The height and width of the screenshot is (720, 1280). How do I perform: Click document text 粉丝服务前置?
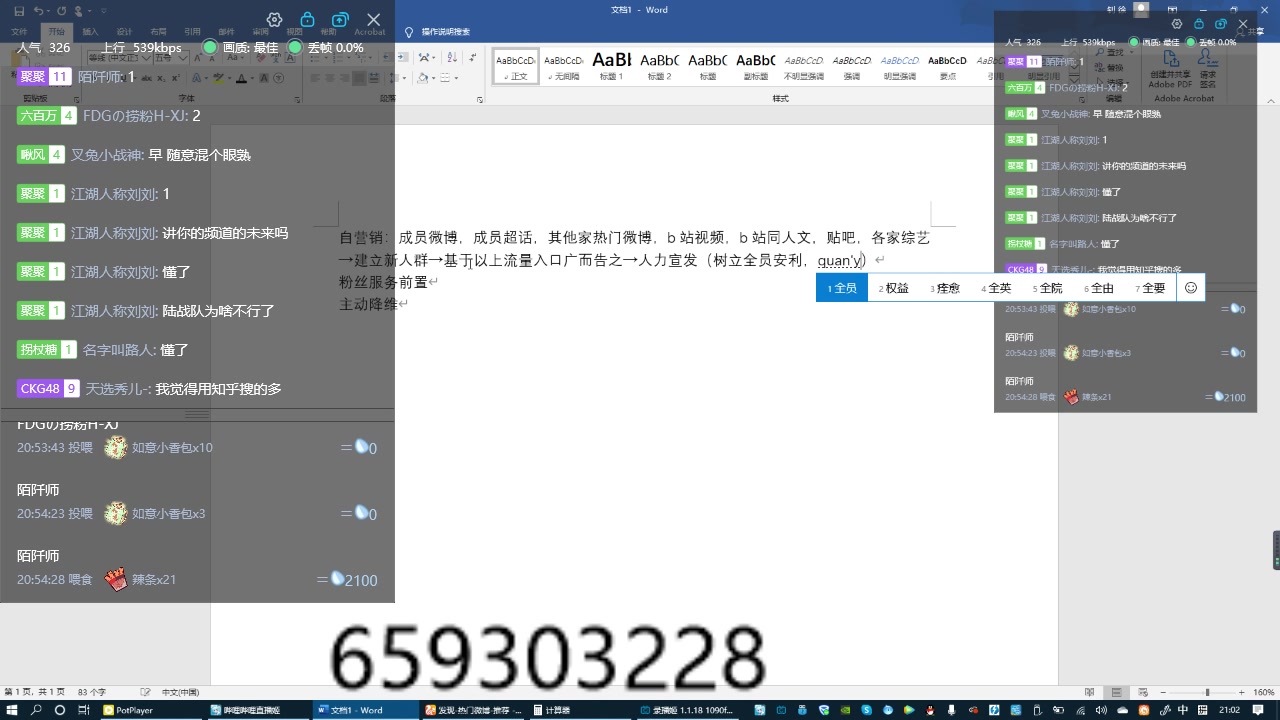click(x=383, y=282)
